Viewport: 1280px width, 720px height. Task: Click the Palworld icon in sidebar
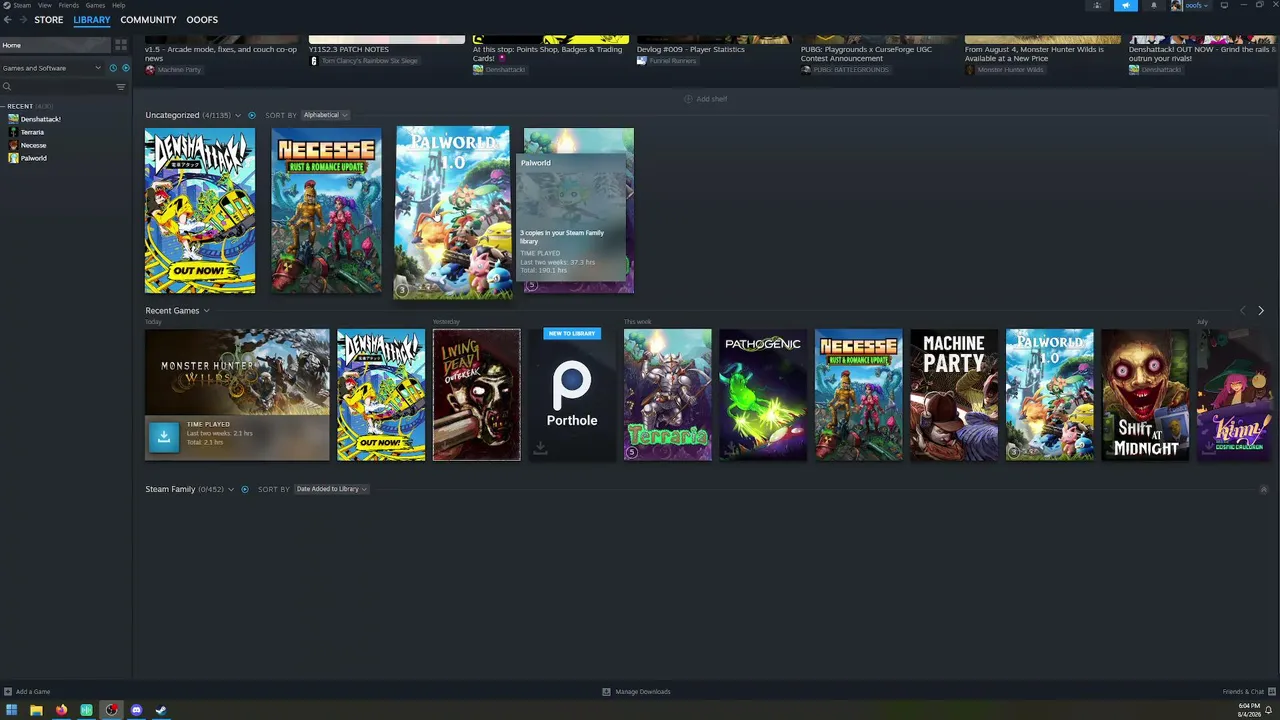tap(13, 158)
